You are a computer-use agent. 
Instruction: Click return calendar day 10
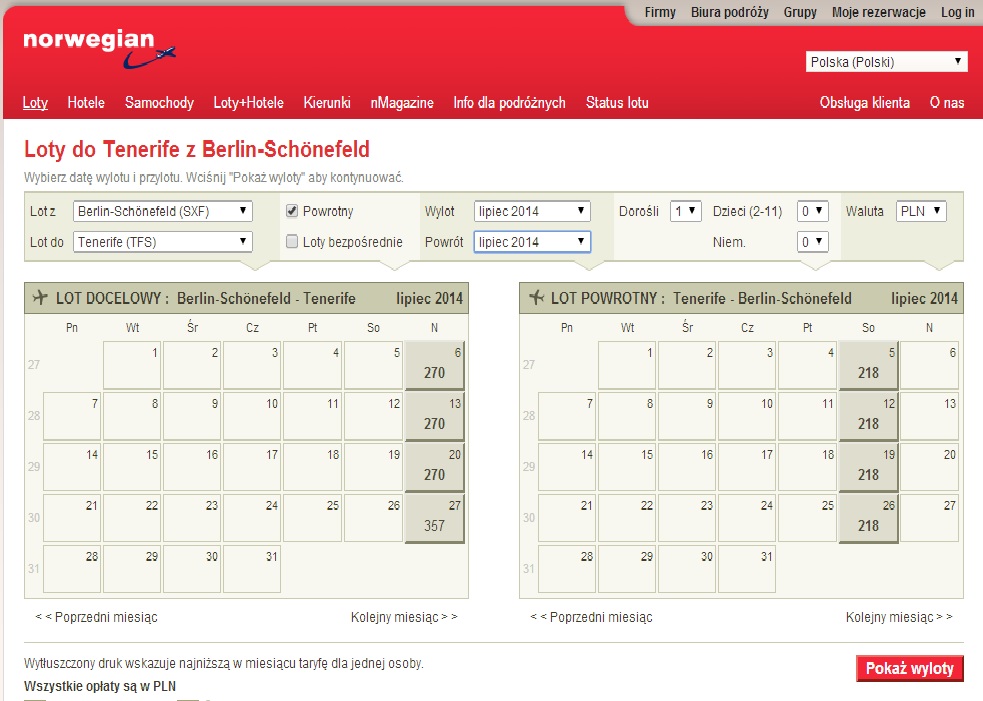coord(747,416)
